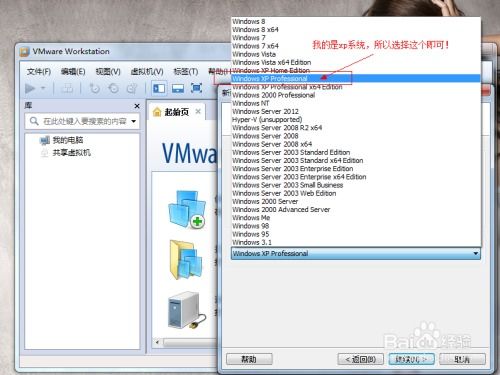Open the 虚拟机(V) menu
Viewport: 500px width, 375px height.
tap(147, 72)
